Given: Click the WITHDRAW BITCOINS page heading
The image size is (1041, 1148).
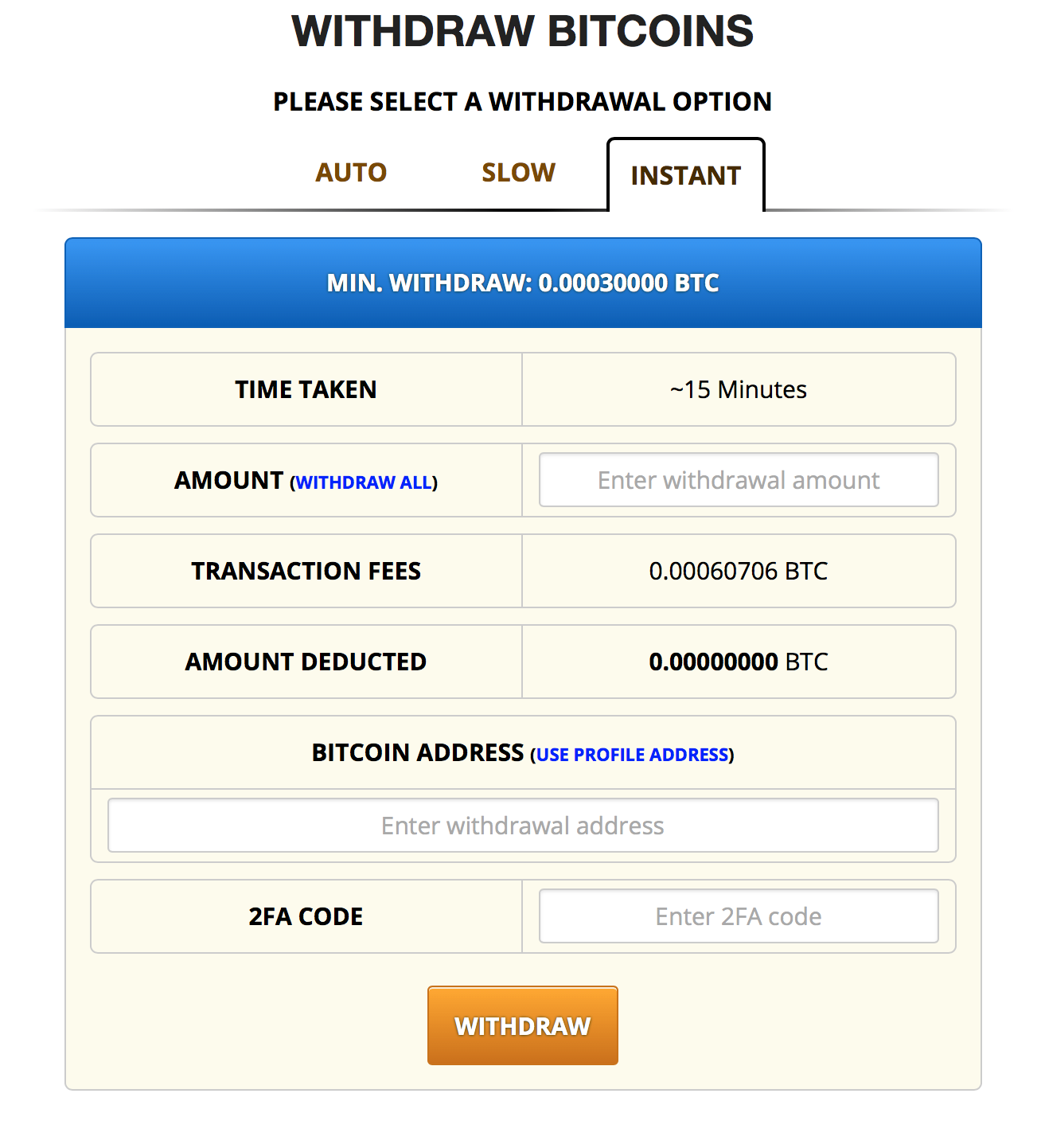Looking at the screenshot, I should (522, 32).
